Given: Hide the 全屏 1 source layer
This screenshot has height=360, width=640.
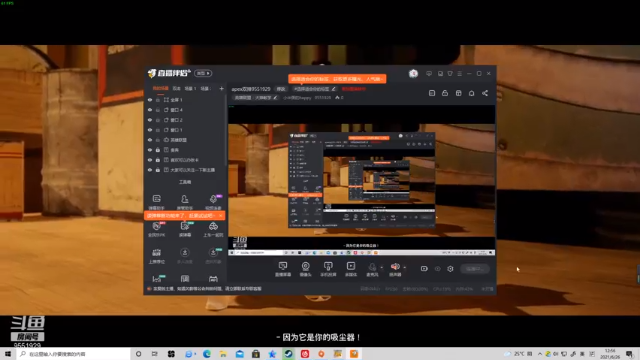Looking at the screenshot, I should (150, 100).
